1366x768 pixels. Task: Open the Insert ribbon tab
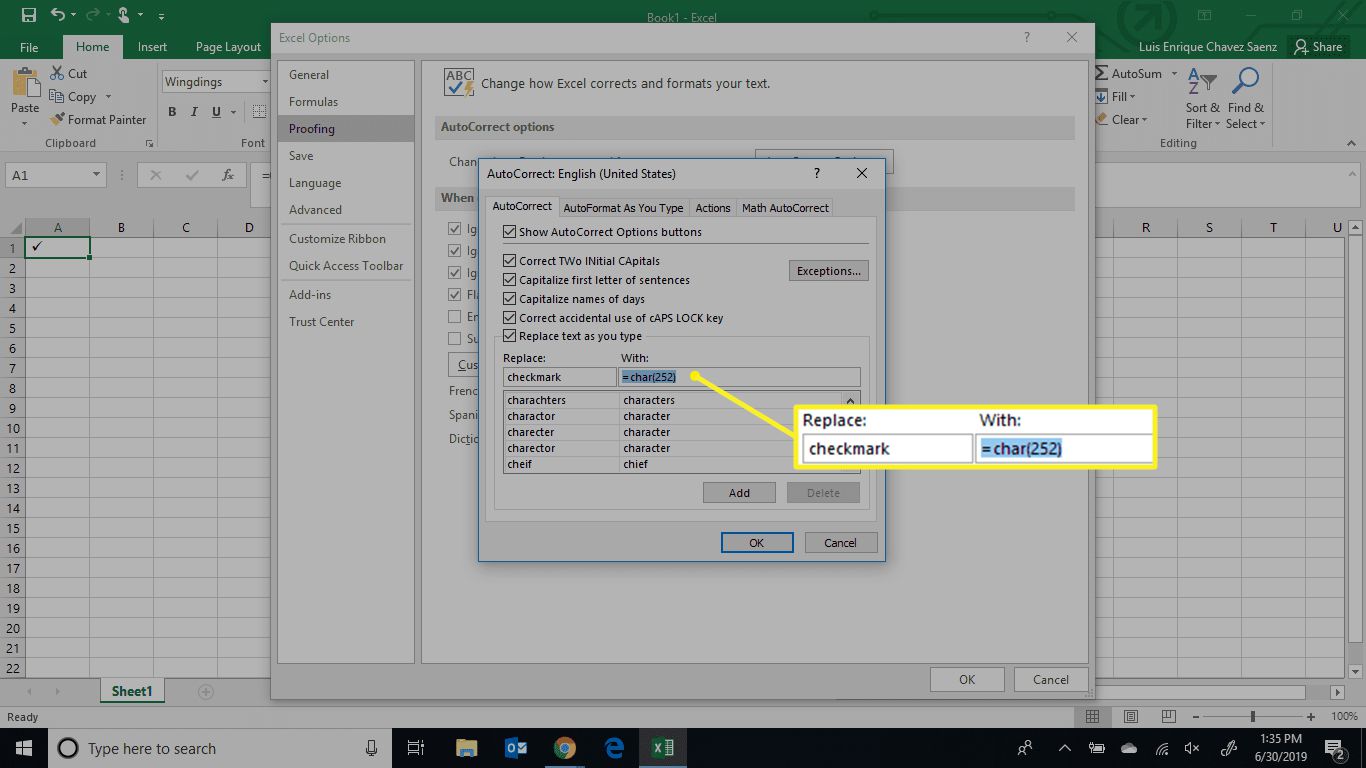pos(152,46)
